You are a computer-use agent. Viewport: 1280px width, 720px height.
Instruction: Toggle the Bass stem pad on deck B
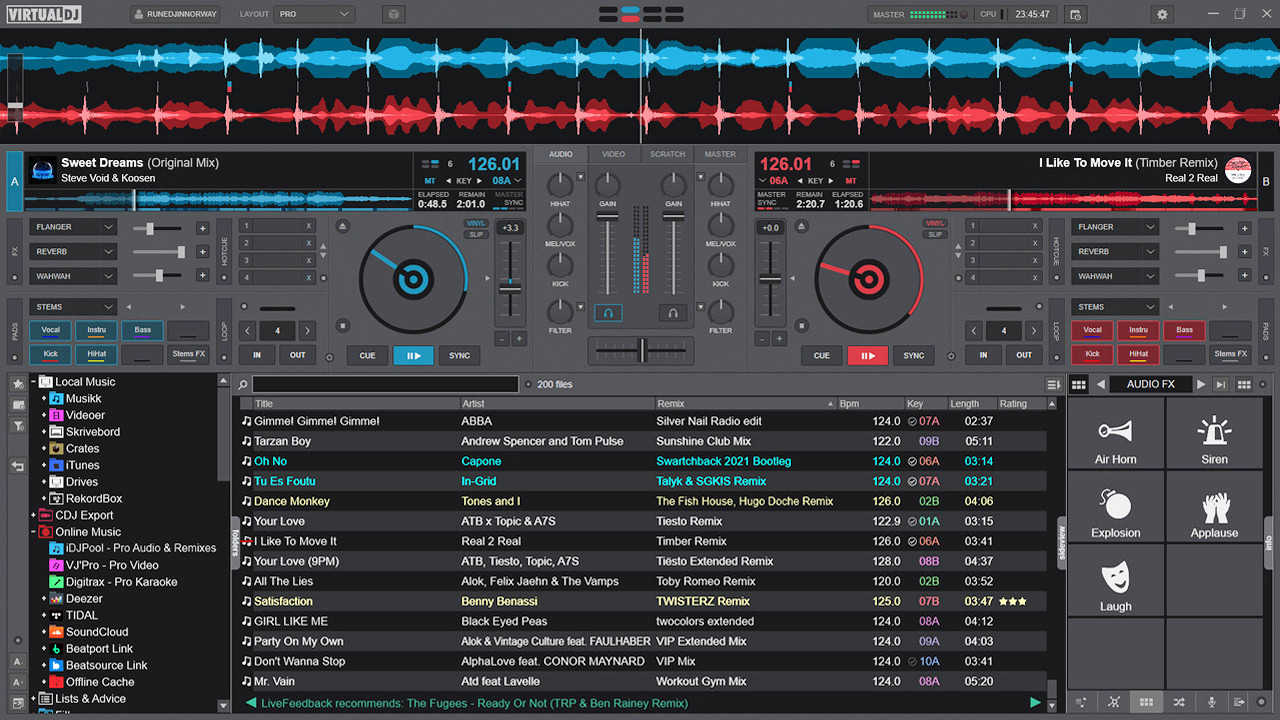click(x=1184, y=330)
